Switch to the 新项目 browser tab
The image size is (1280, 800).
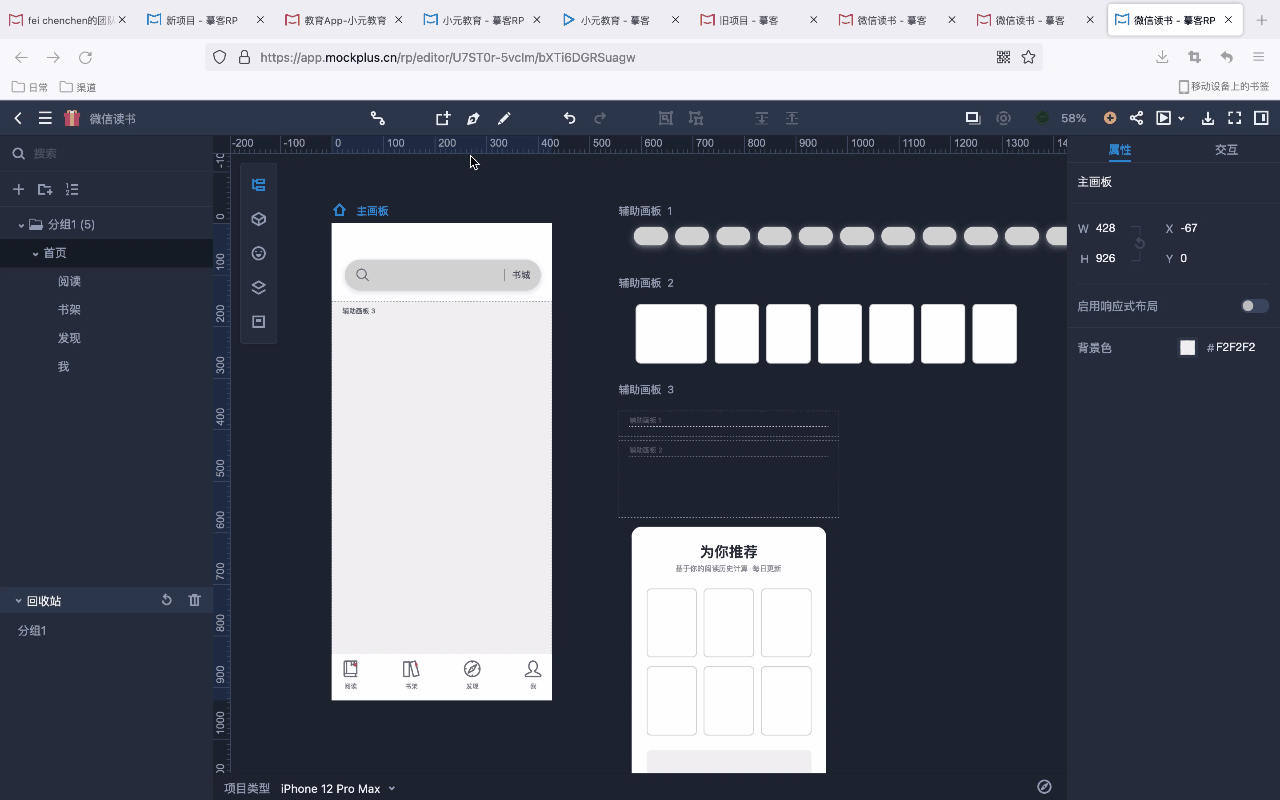pyautogui.click(x=201, y=20)
